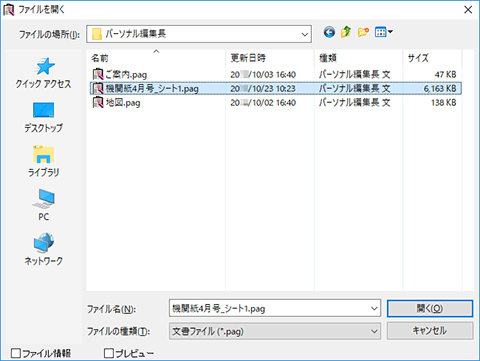Click the ご案内.pag file icon

(x=98, y=74)
